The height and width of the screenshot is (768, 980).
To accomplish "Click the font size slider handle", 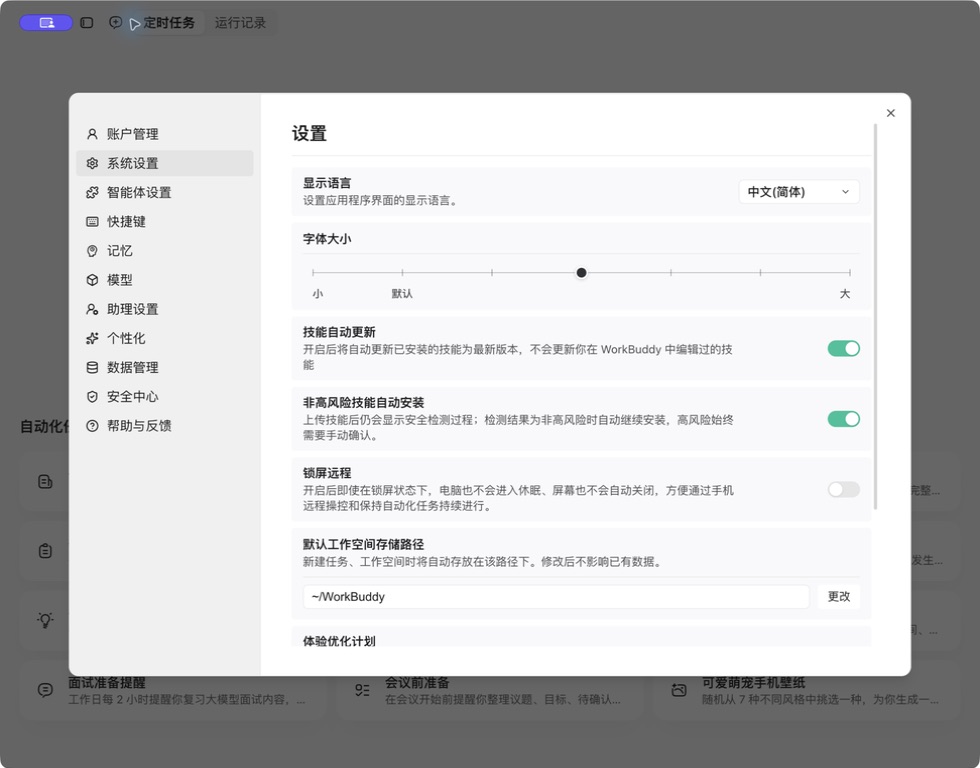I will [581, 272].
